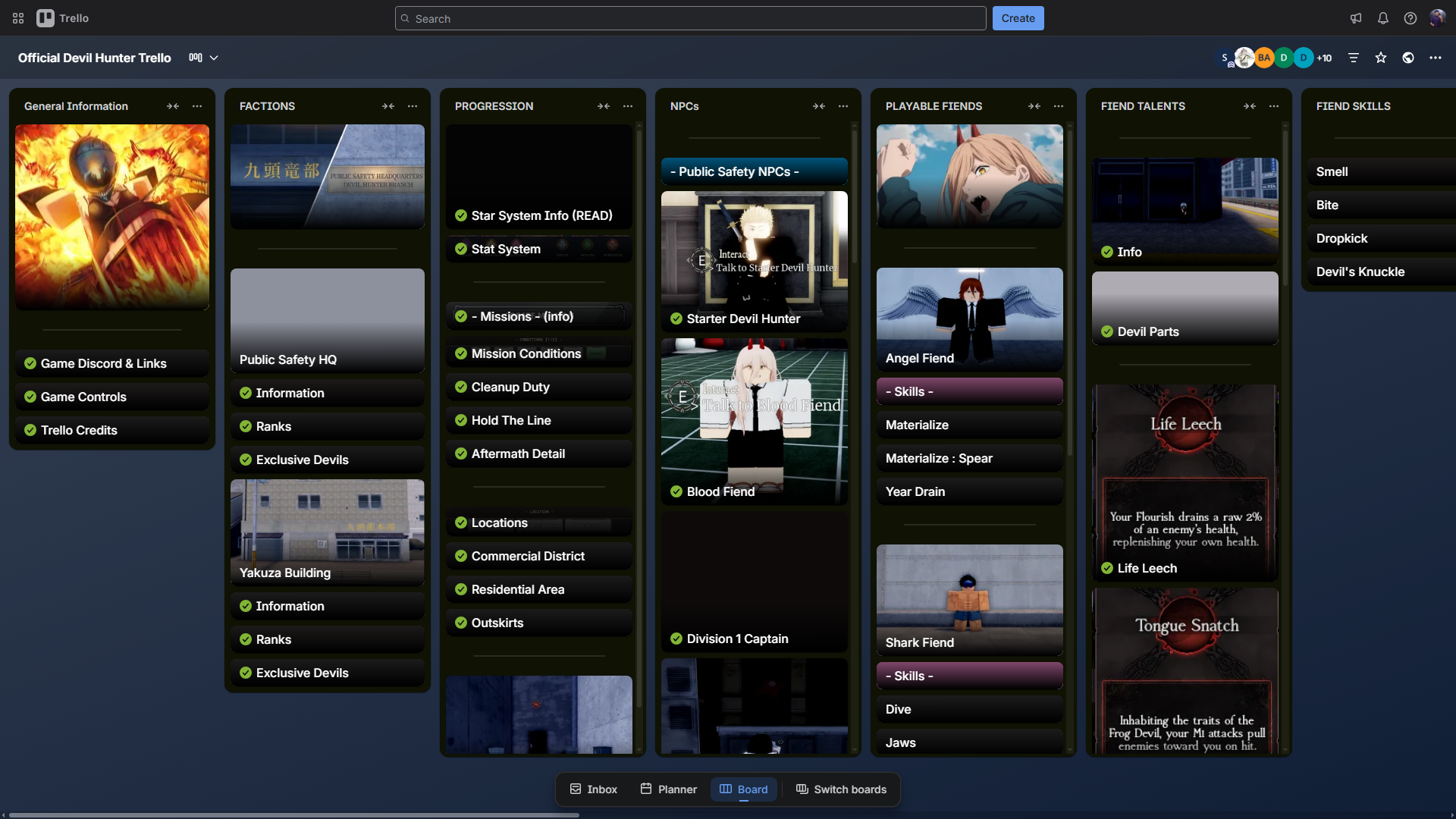Switch to the Inbox tab

[594, 789]
